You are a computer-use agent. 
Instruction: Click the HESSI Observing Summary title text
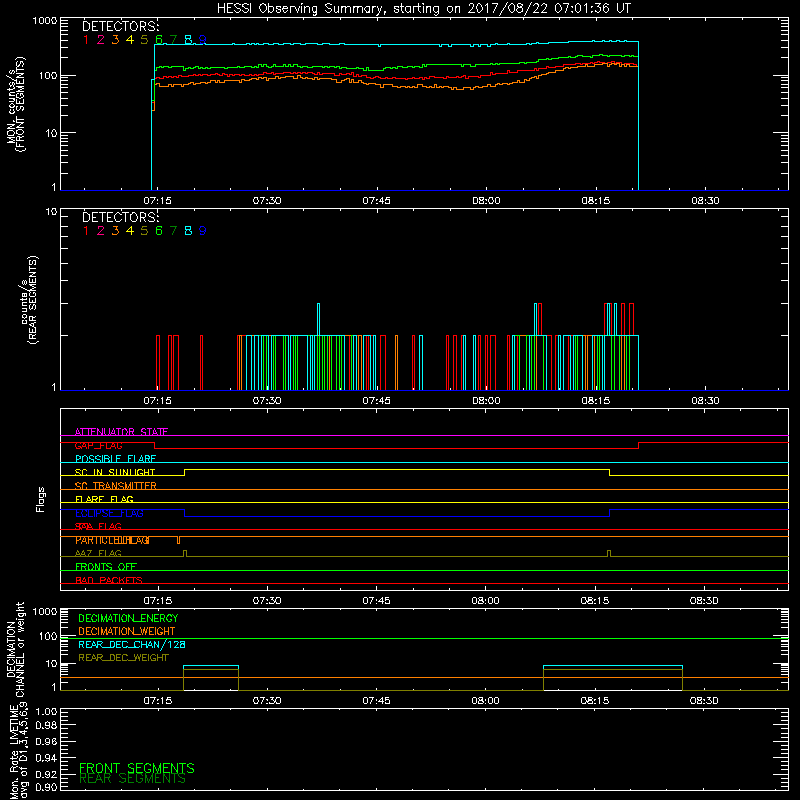pos(423,9)
